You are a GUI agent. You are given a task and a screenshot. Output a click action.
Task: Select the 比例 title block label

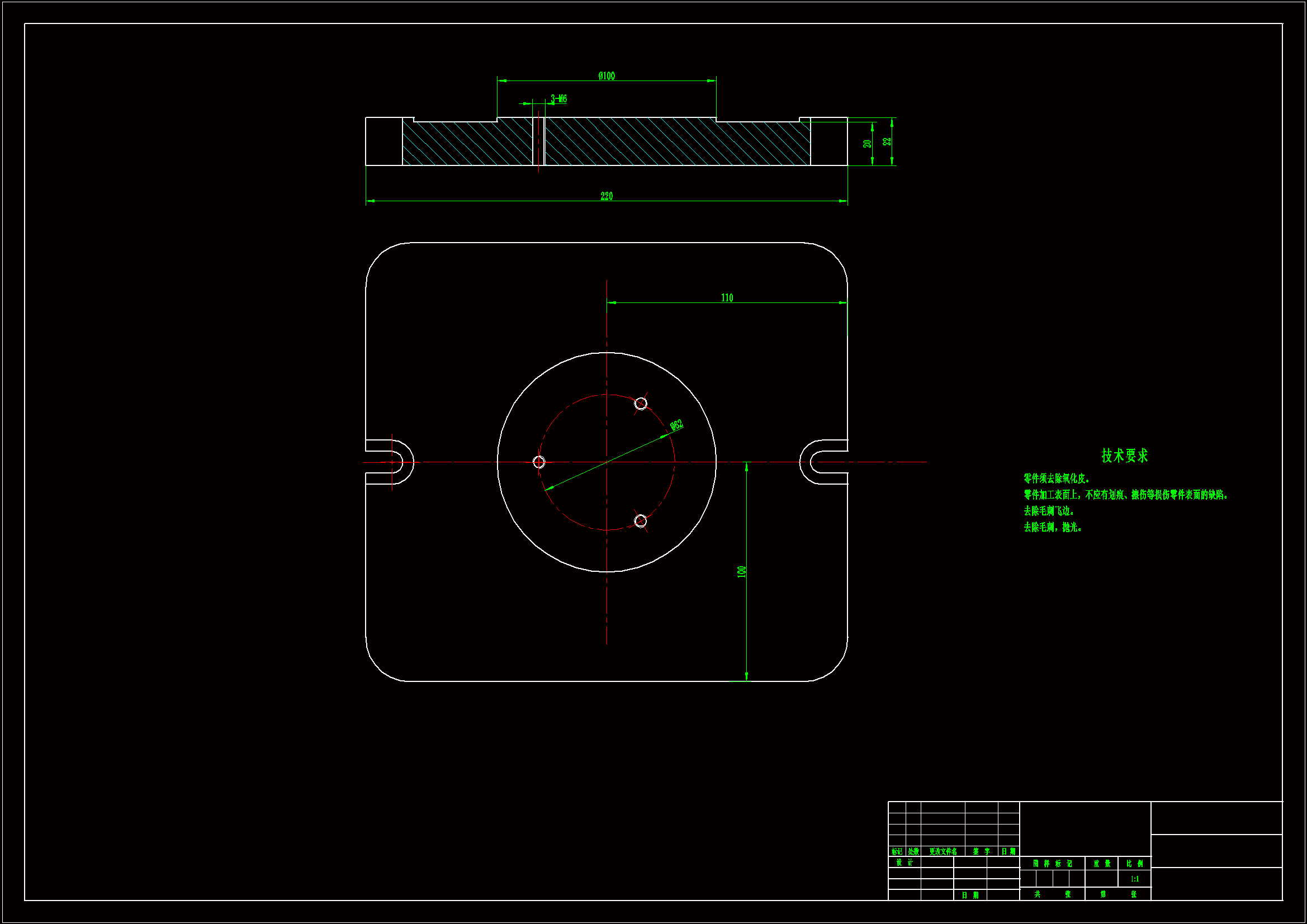(1134, 864)
